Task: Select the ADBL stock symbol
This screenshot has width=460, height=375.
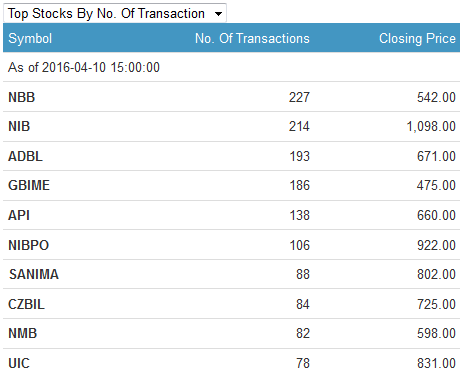Action: (x=25, y=156)
